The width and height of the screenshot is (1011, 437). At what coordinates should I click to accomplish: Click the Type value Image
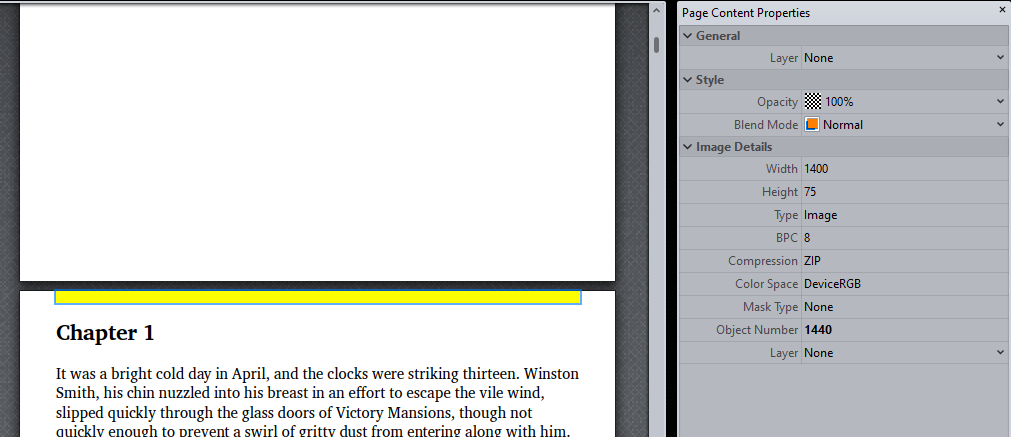click(x=821, y=215)
